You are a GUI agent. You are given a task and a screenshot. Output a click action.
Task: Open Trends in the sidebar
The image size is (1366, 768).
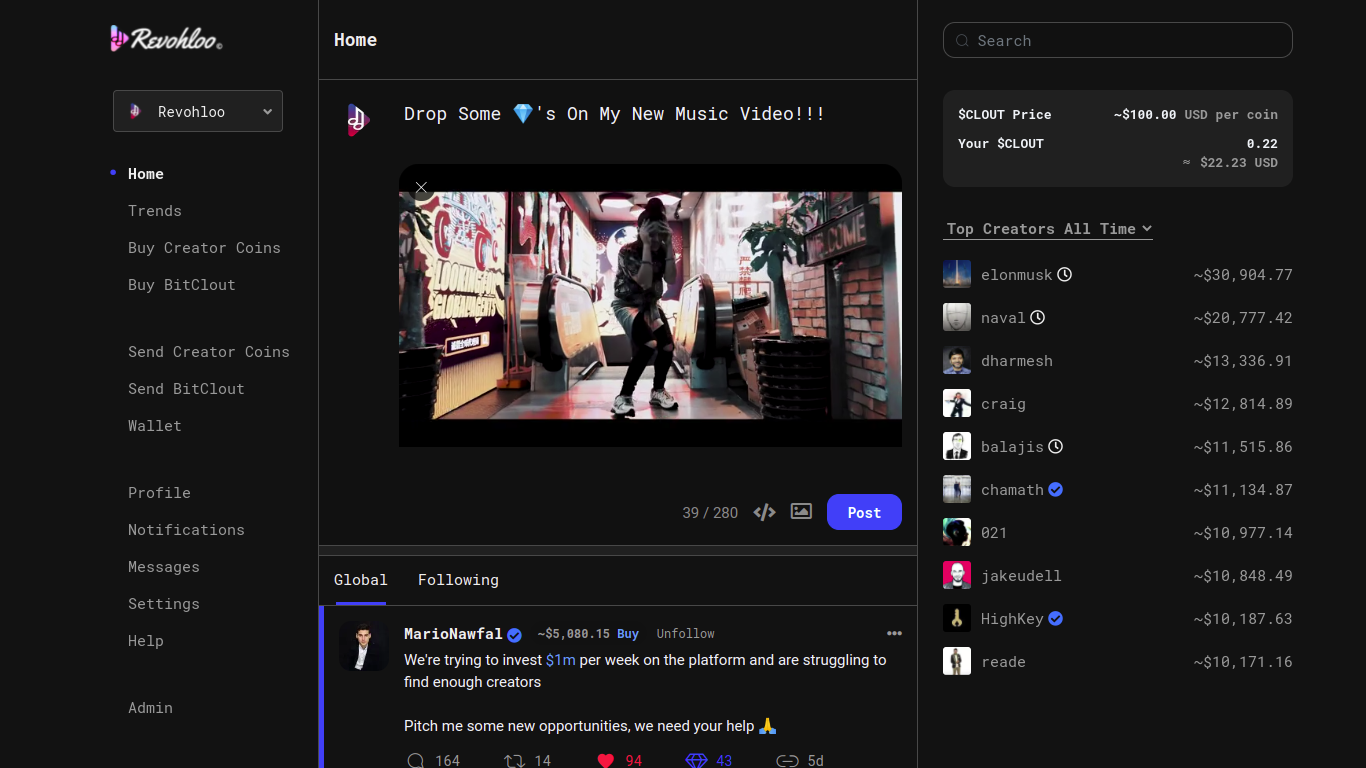pos(155,211)
